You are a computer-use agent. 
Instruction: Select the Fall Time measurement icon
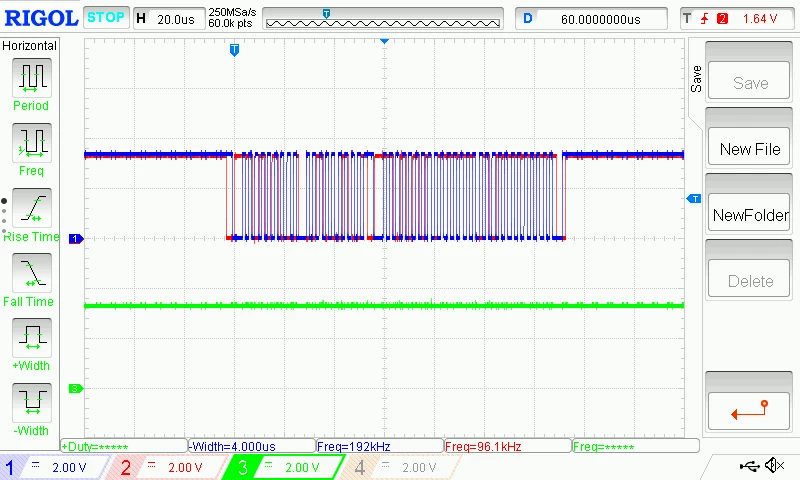[x=32, y=272]
